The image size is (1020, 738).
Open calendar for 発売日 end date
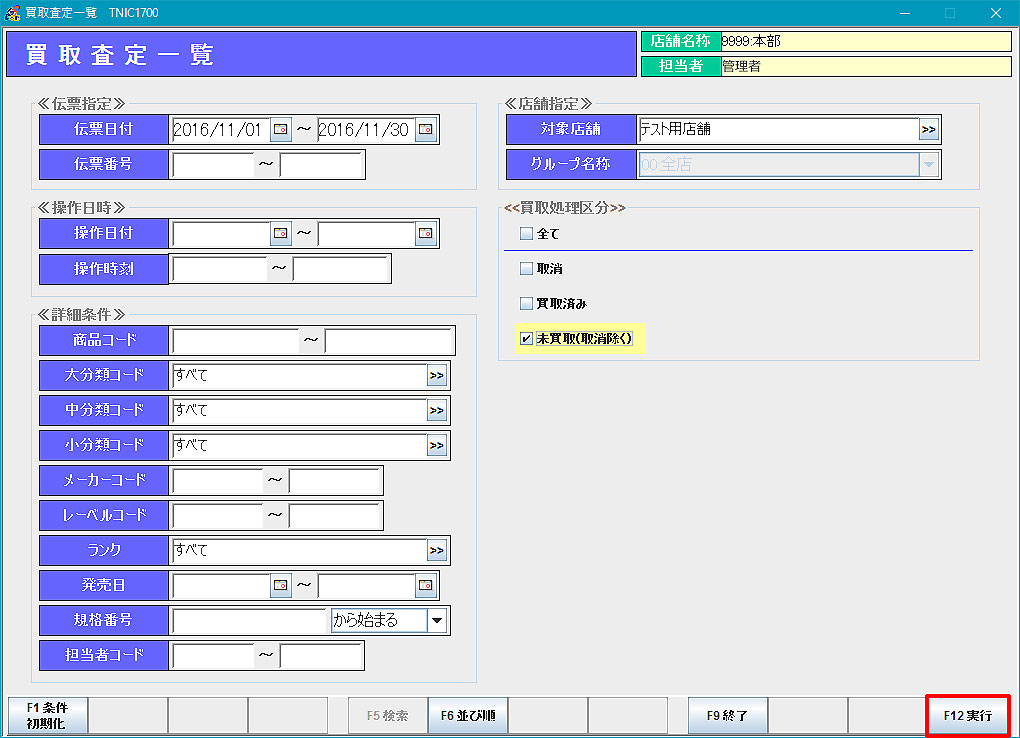426,585
